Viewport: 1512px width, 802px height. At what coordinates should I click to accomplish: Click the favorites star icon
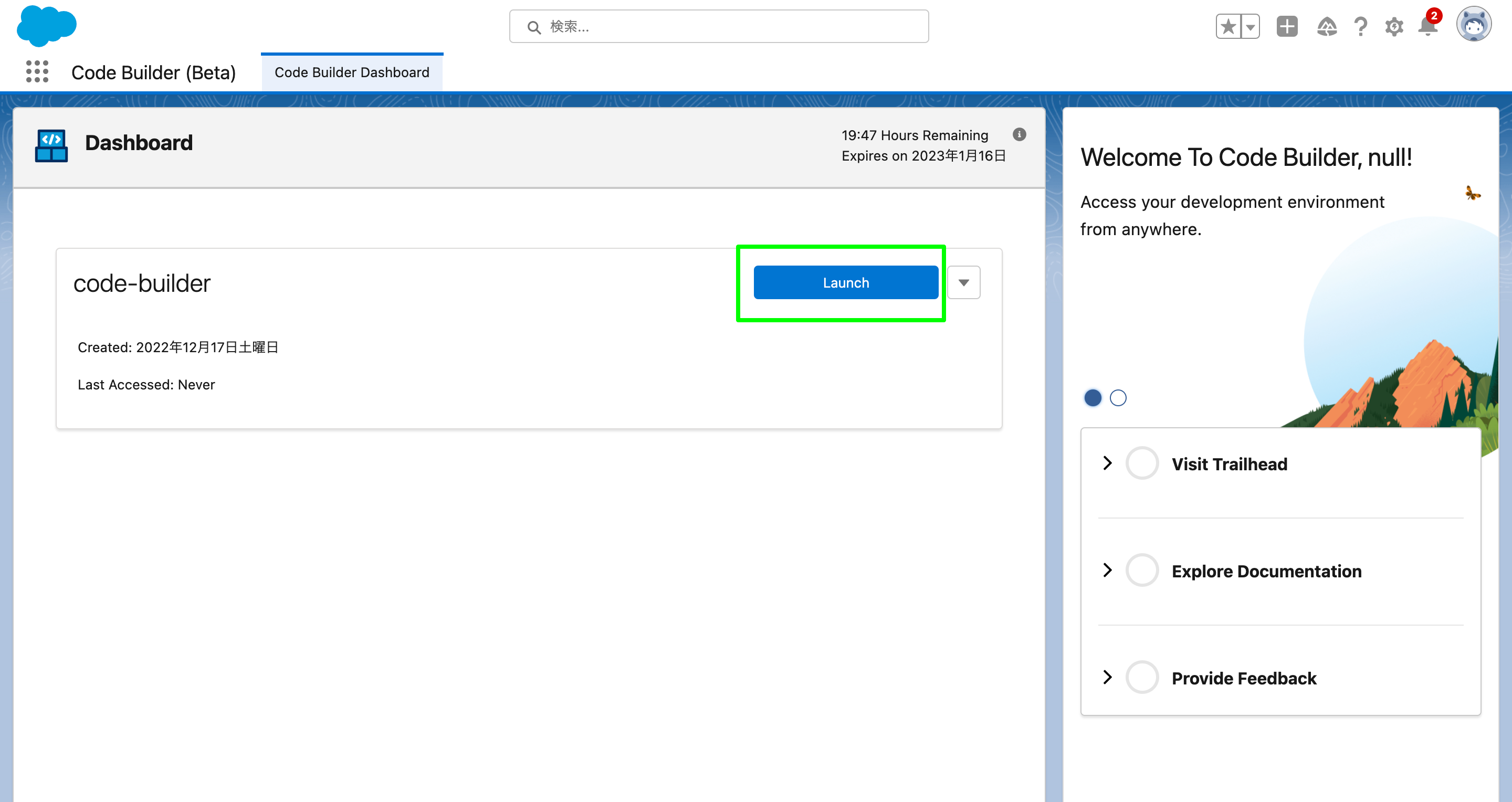click(x=1227, y=26)
